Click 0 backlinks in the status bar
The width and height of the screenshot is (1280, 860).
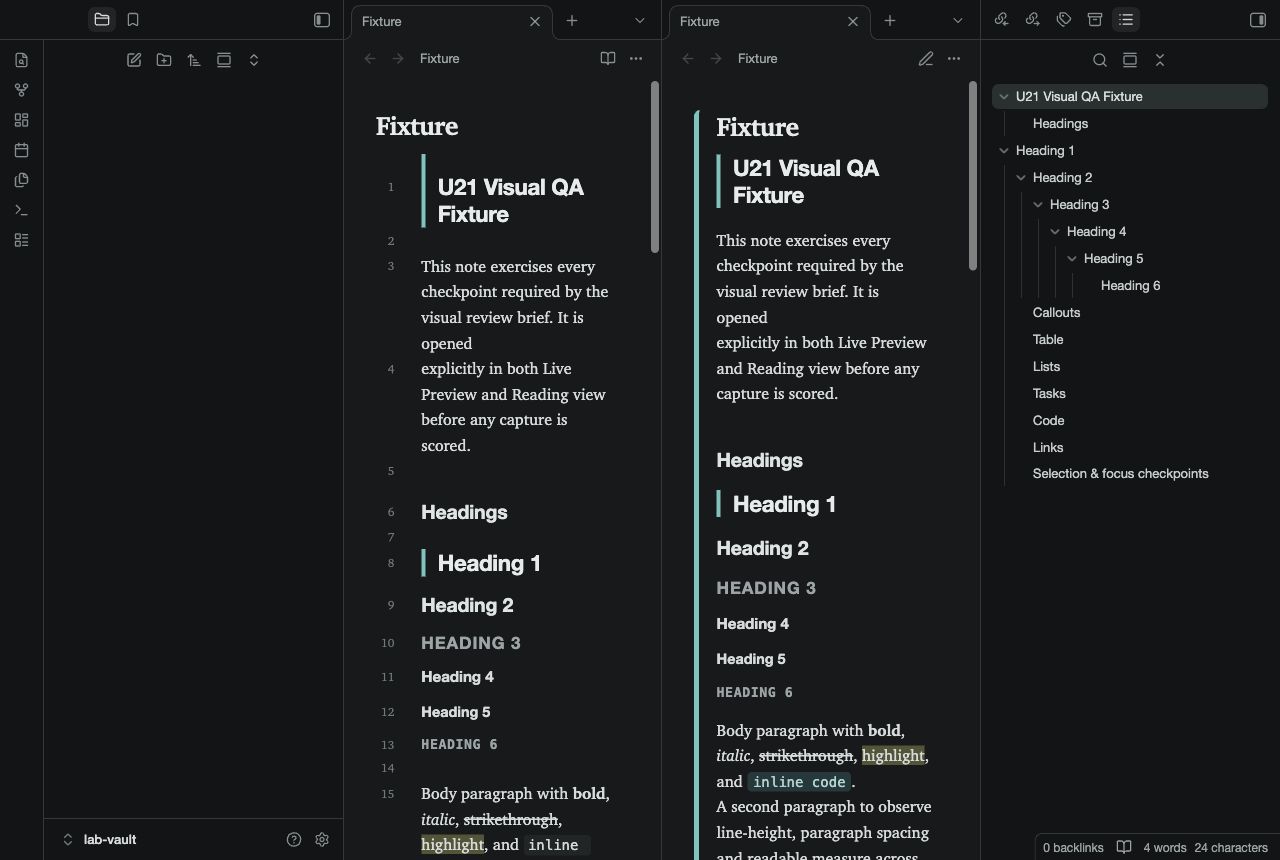click(x=1073, y=847)
